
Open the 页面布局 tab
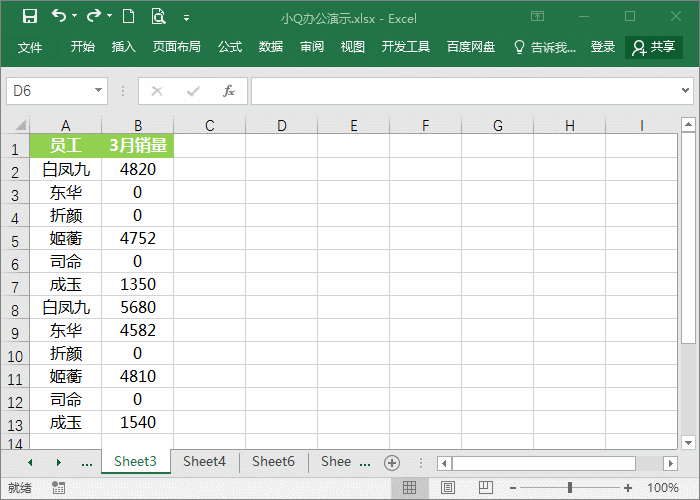(177, 46)
